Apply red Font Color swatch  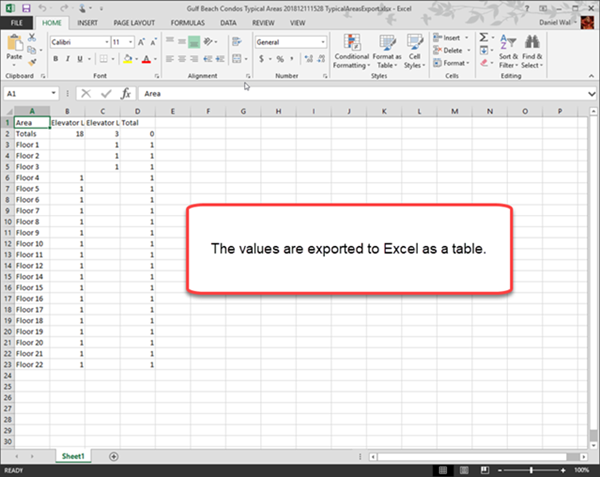coord(146,59)
